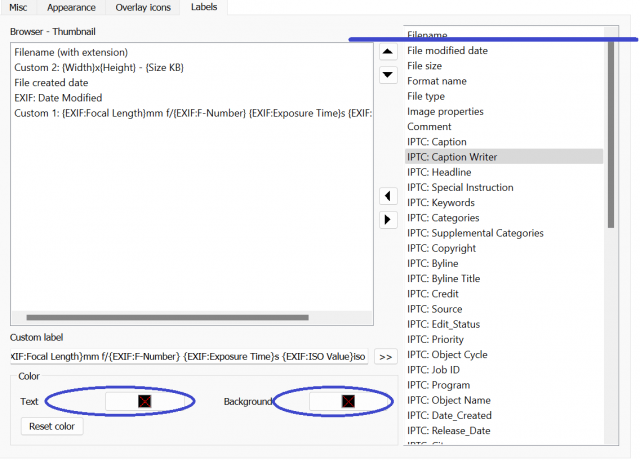Select 'IPTC: Byline Title' field
Screen dimensions: 640x460
(x=504, y=279)
